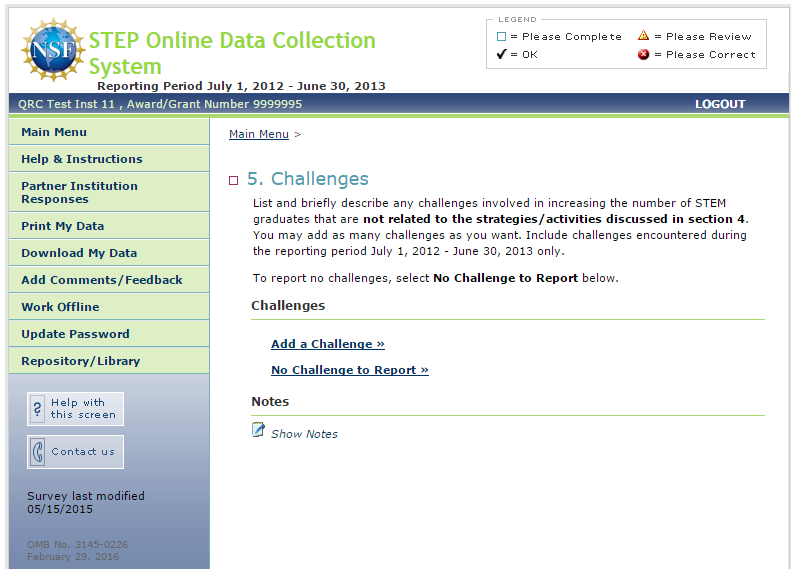Click the red Please Correct icon
Viewport: 799px width, 569px height.
click(644, 55)
